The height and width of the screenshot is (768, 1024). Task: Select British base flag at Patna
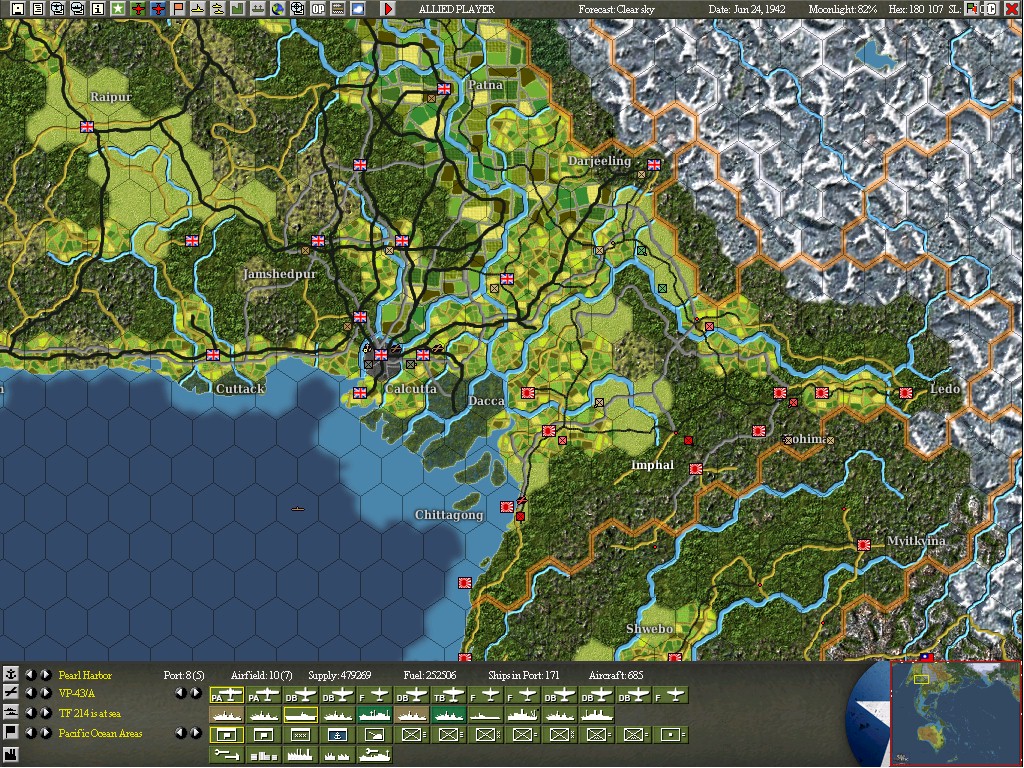(444, 88)
